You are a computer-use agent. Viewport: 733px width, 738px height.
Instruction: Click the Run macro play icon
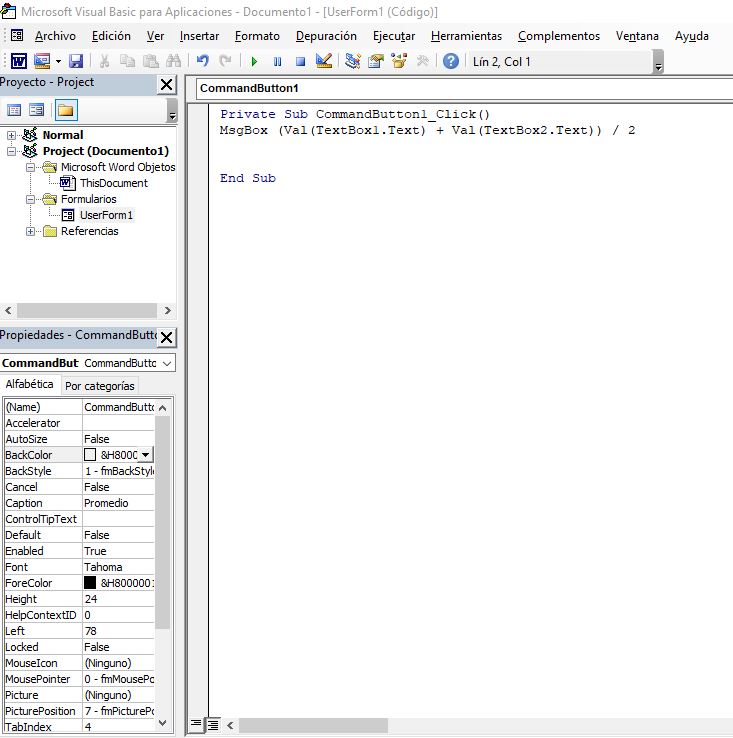[x=255, y=61]
